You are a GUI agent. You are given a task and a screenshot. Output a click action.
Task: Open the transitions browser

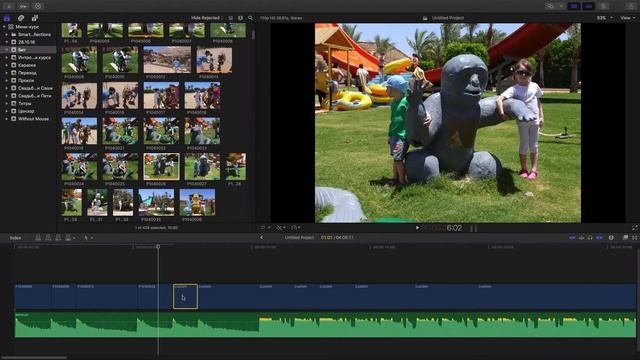click(635, 238)
